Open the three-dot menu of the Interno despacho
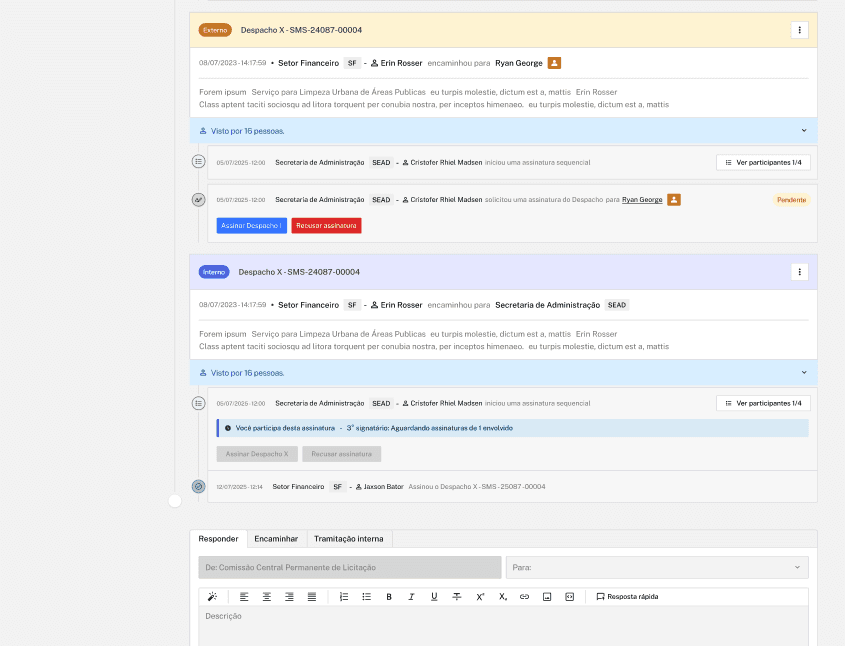845x646 pixels. 799,272
